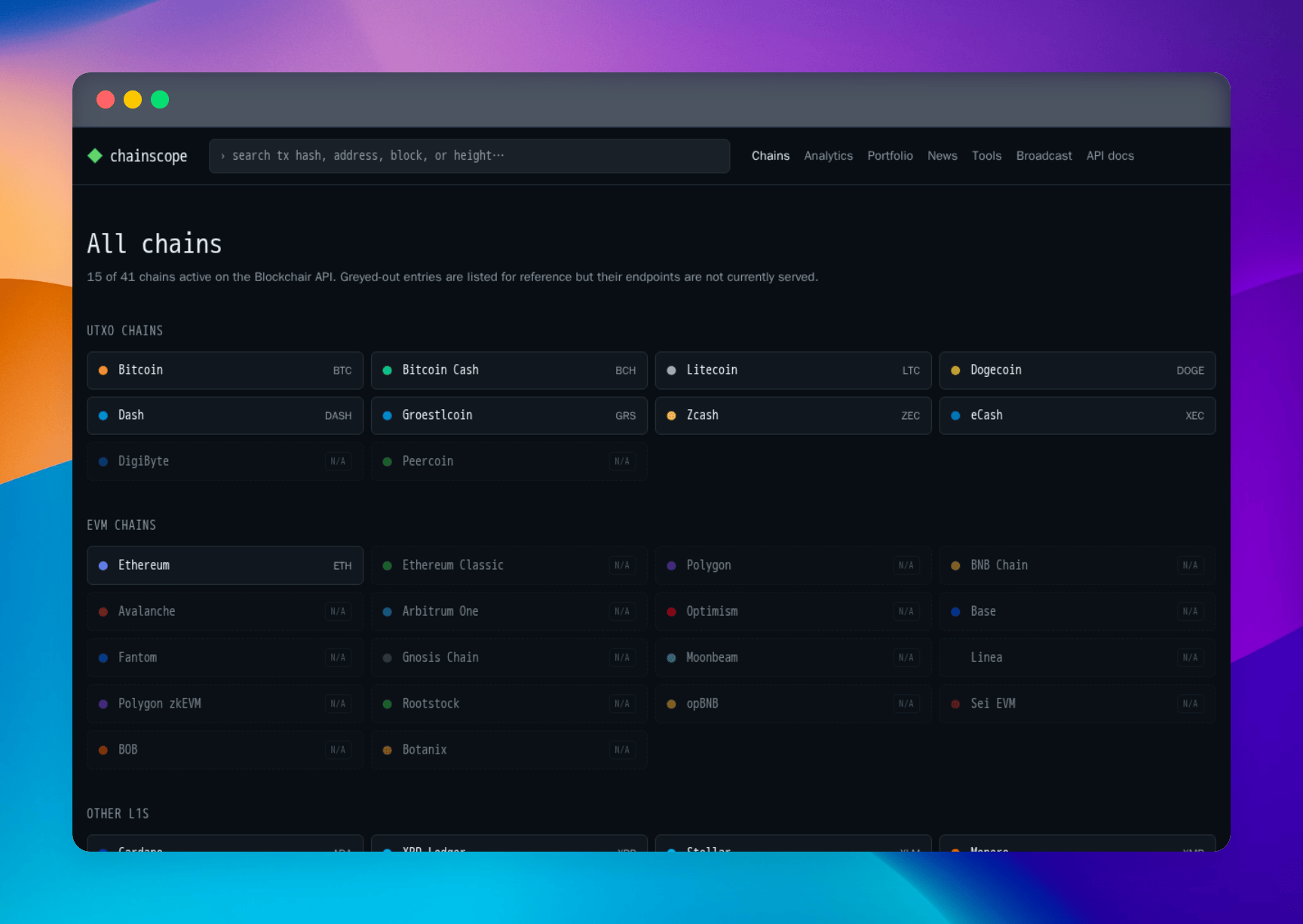
Task: Go to the Analytics page
Action: coord(828,156)
